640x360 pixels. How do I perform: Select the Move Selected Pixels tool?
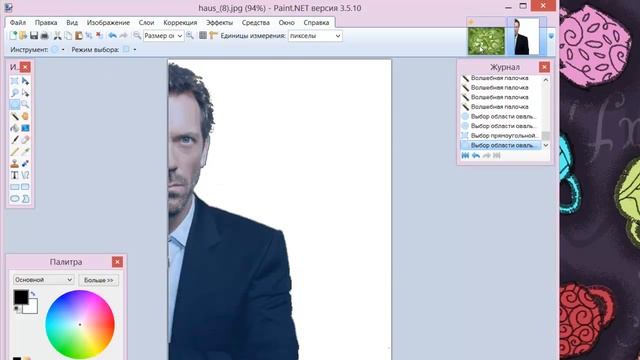pos(25,81)
